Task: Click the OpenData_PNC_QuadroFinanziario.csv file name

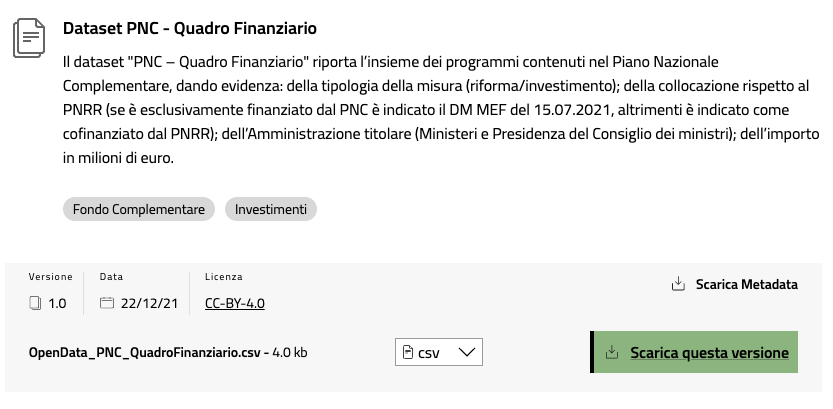Action: pyautogui.click(x=144, y=353)
